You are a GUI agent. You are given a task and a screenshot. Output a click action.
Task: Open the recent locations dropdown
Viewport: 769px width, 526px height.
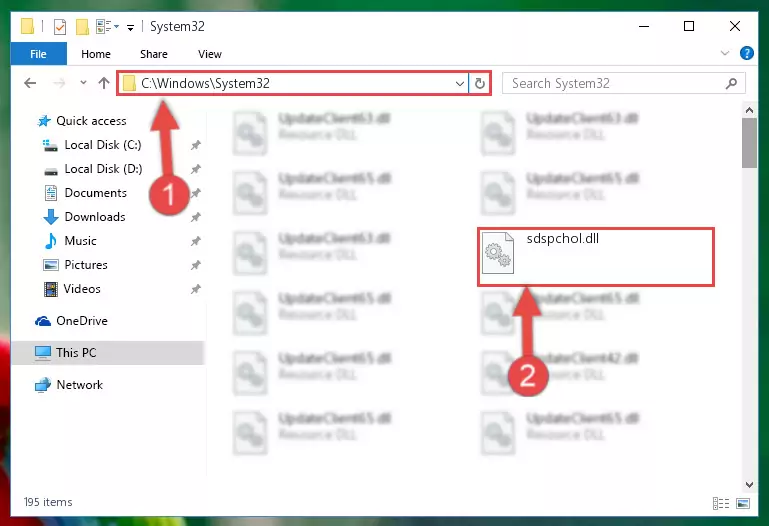pos(83,83)
